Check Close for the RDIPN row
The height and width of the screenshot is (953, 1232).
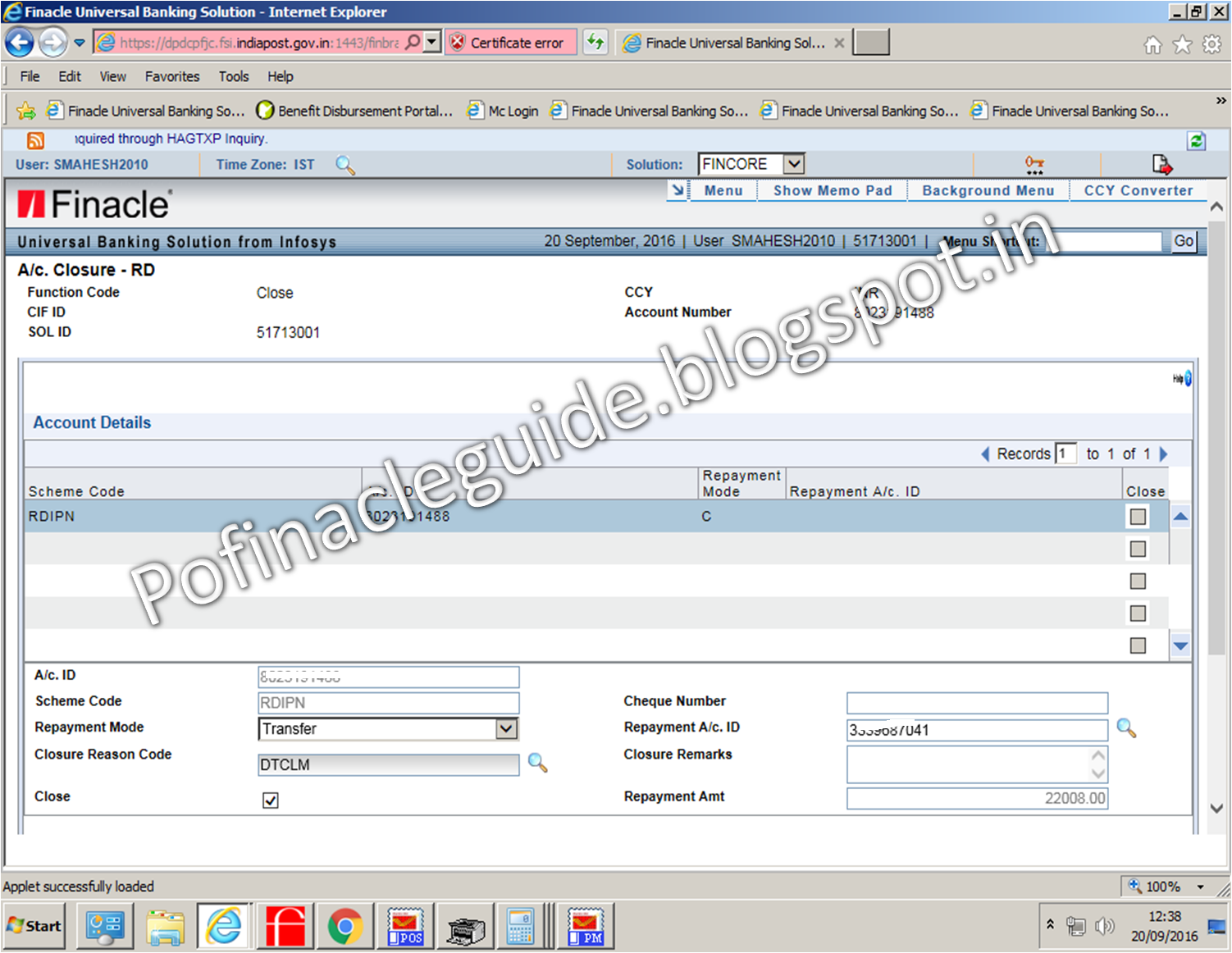click(x=1138, y=516)
